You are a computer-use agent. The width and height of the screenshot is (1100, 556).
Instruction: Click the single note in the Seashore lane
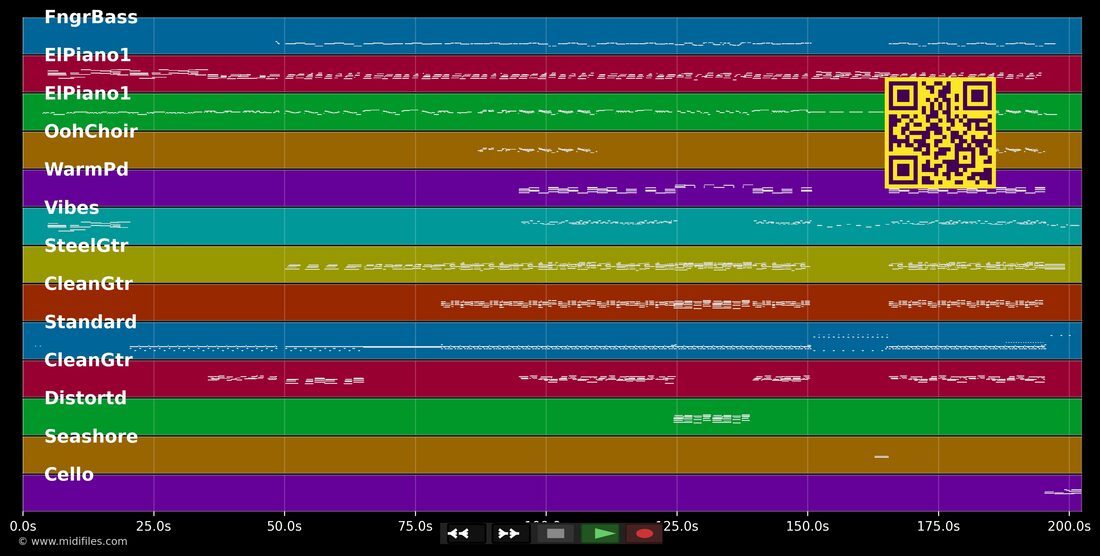882,457
